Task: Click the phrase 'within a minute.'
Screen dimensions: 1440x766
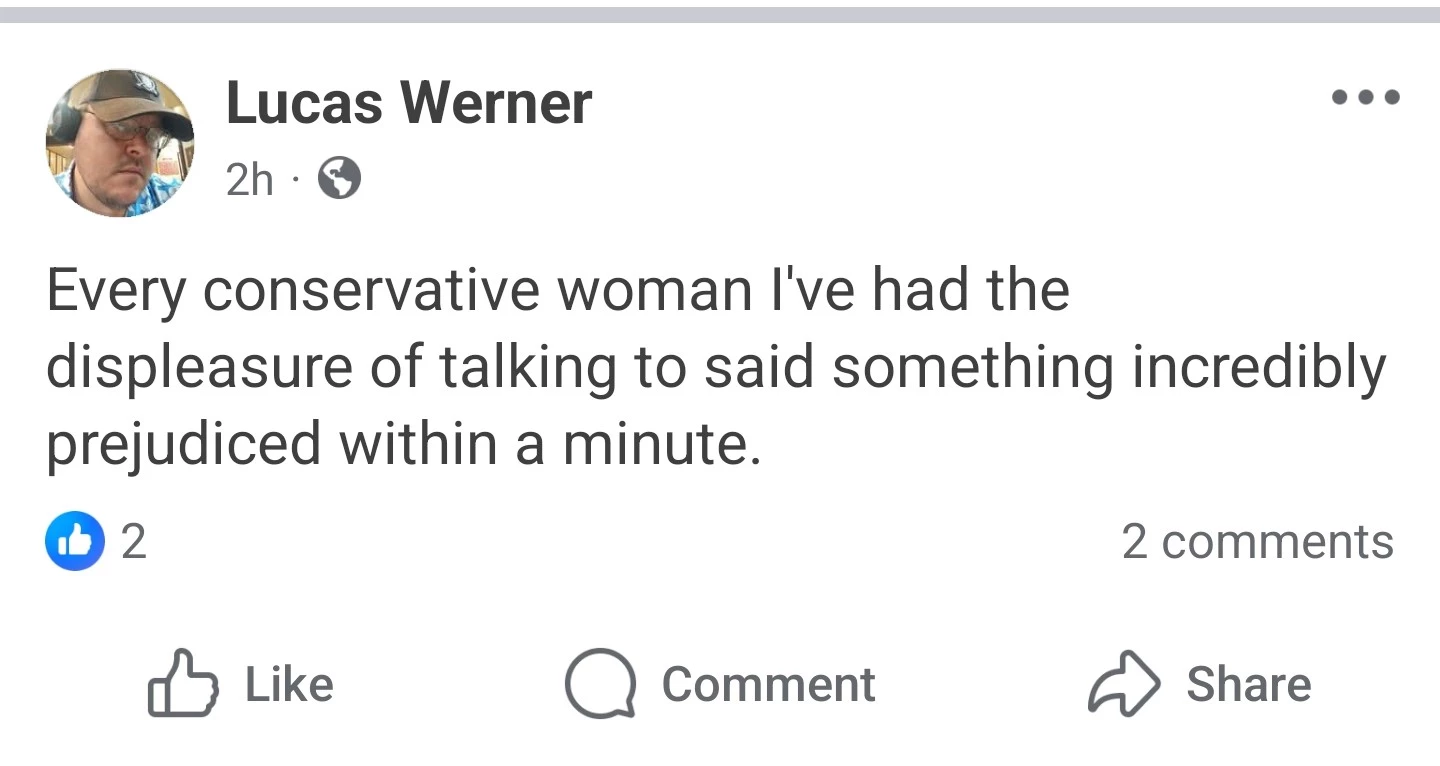Action: coord(550,445)
